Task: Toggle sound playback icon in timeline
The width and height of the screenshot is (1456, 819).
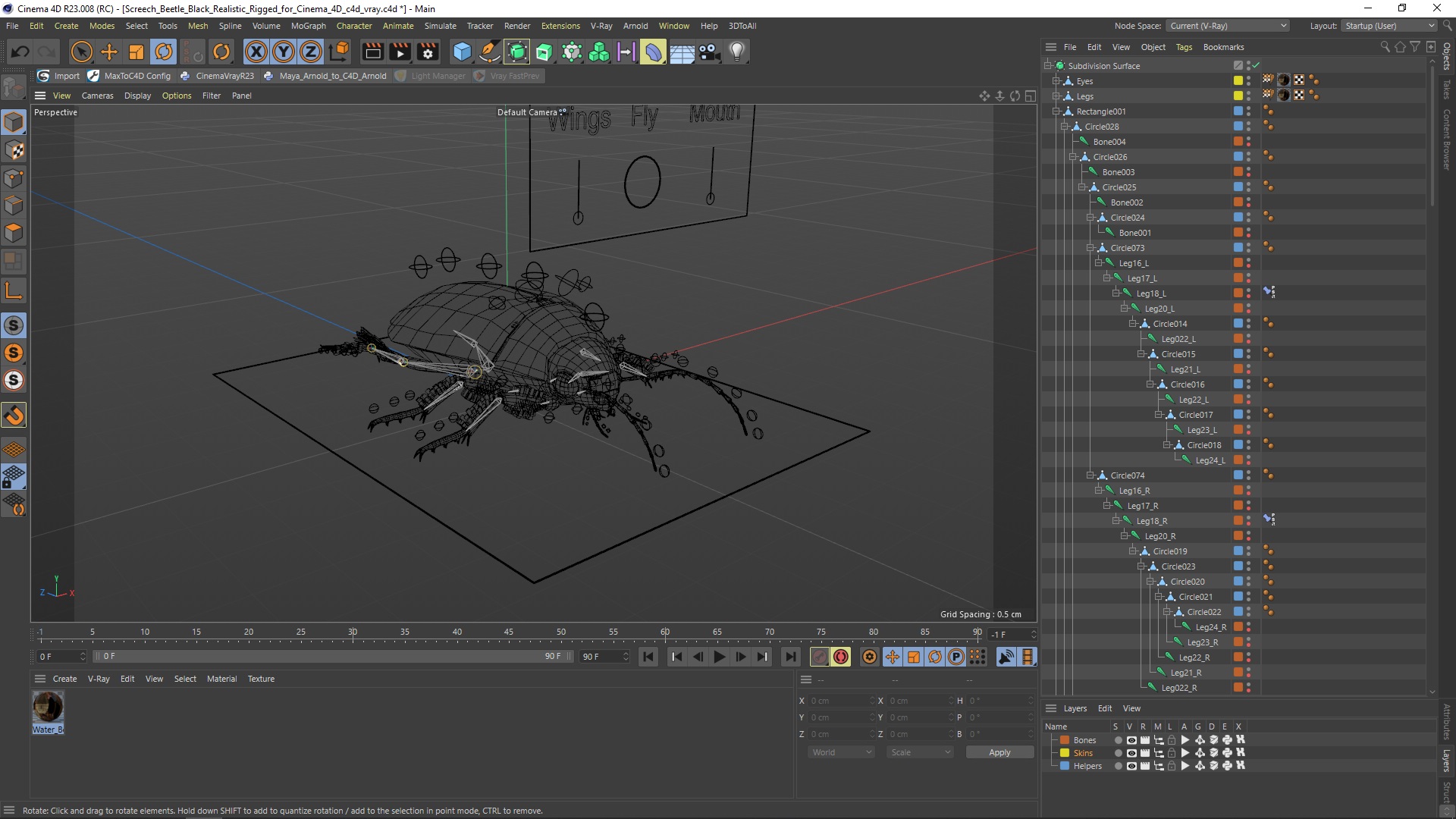Action: [x=1006, y=657]
